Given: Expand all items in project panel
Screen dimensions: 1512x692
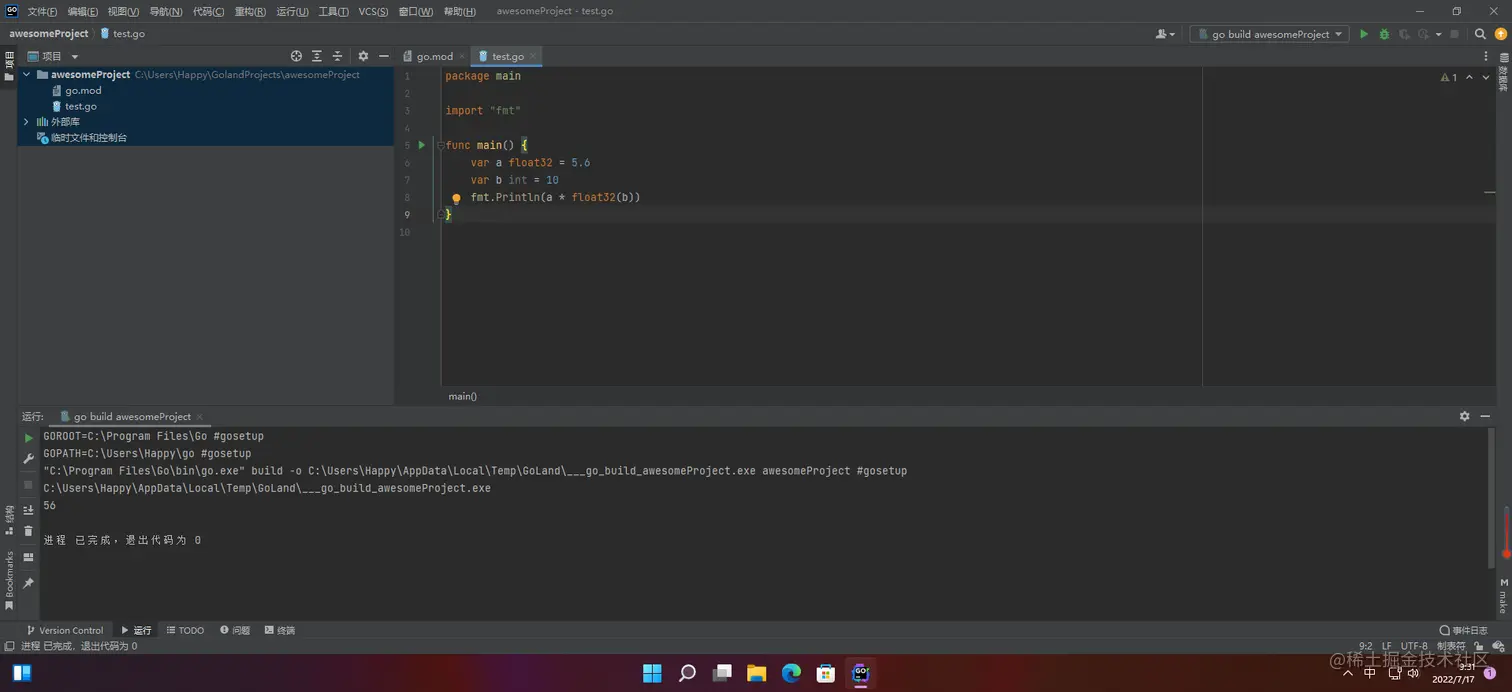Looking at the screenshot, I should point(317,56).
